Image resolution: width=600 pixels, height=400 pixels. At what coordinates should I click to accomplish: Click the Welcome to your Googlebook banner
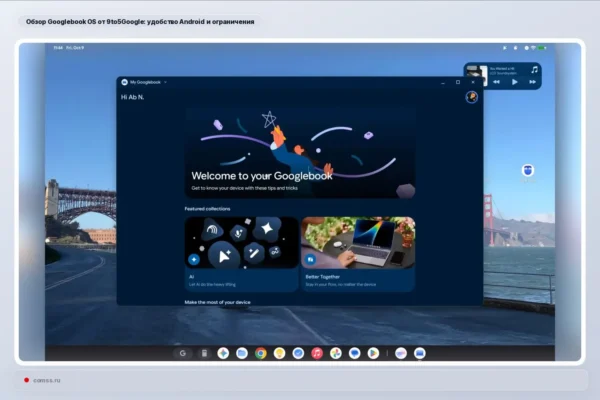tap(300, 153)
